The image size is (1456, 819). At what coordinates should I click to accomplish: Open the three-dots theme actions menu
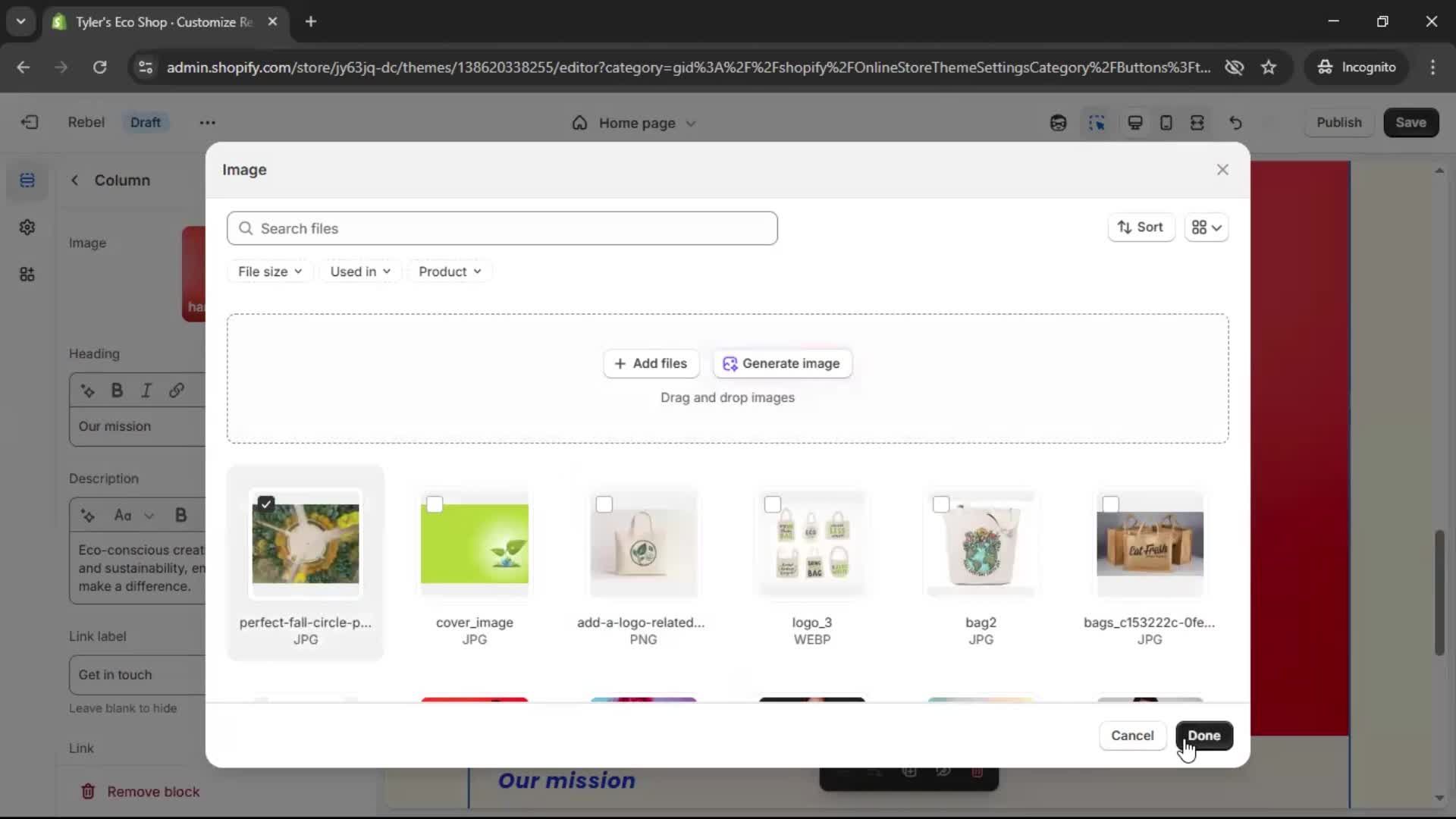(x=207, y=122)
